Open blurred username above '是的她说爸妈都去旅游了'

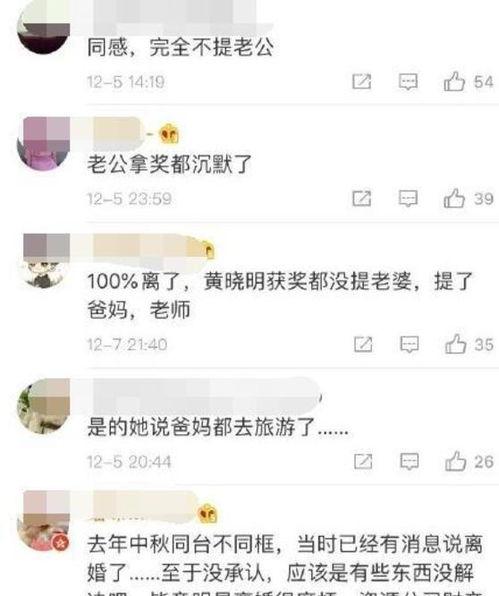coord(205,397)
